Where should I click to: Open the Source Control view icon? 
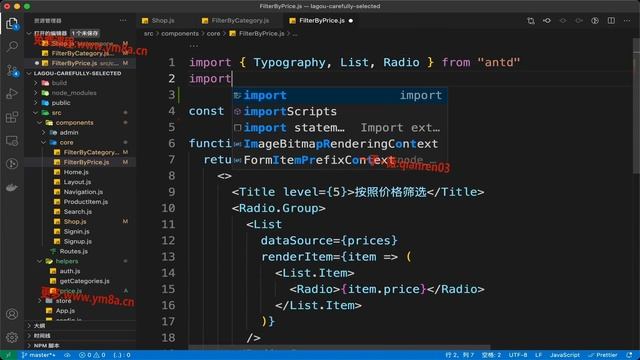12,70
